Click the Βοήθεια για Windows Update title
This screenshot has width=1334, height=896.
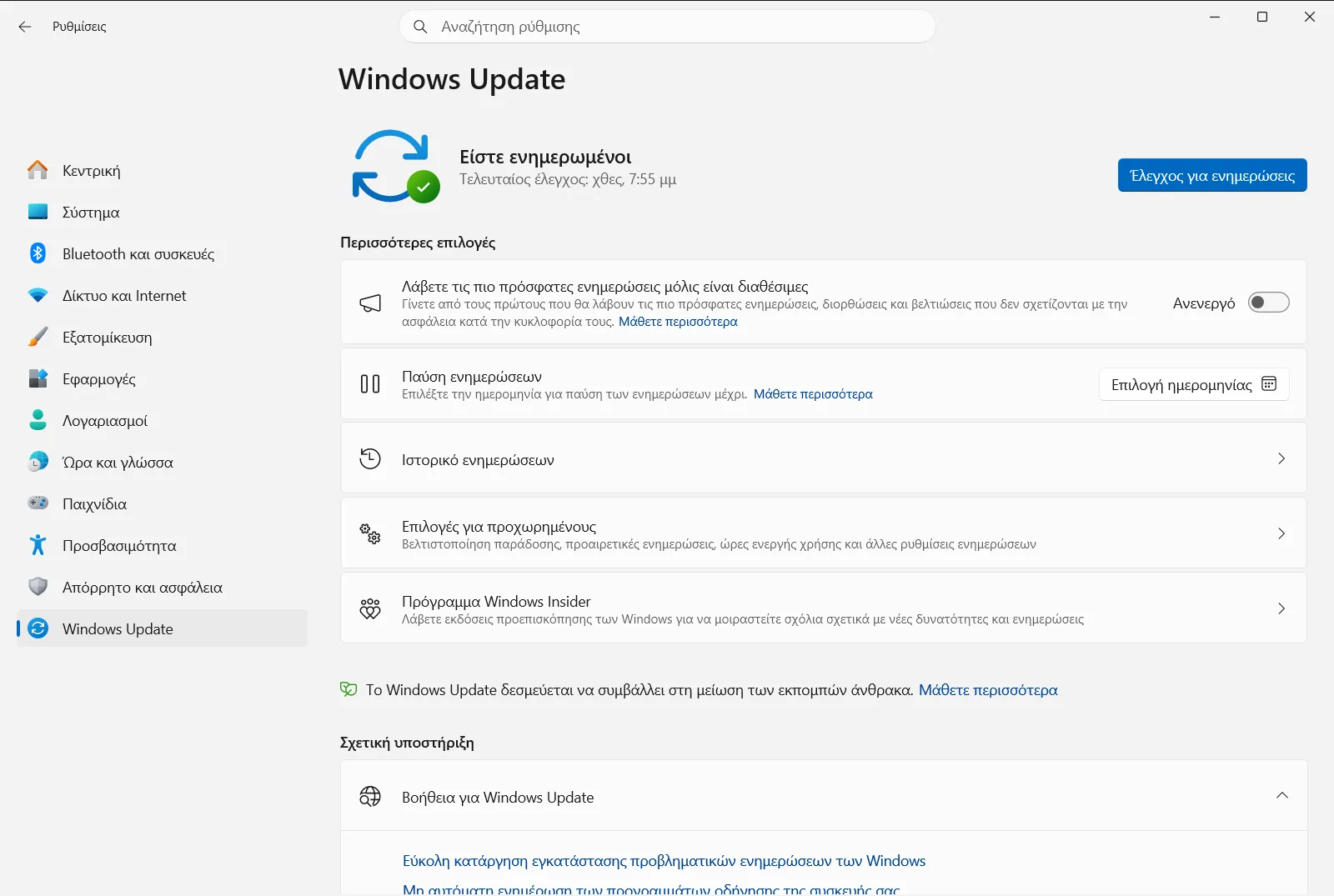point(498,798)
